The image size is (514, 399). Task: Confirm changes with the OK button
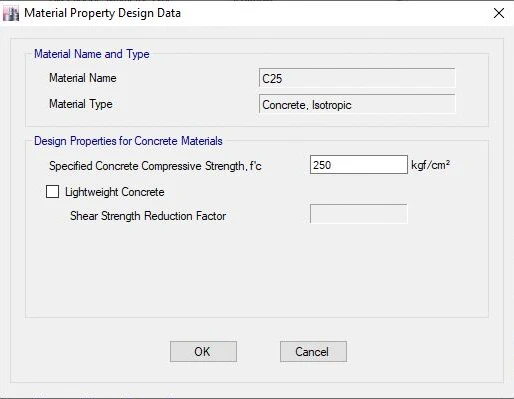[203, 351]
